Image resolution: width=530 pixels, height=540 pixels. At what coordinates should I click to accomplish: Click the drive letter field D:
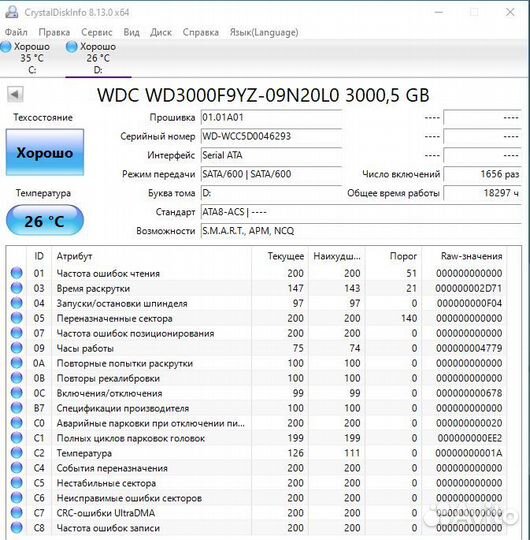point(271,193)
